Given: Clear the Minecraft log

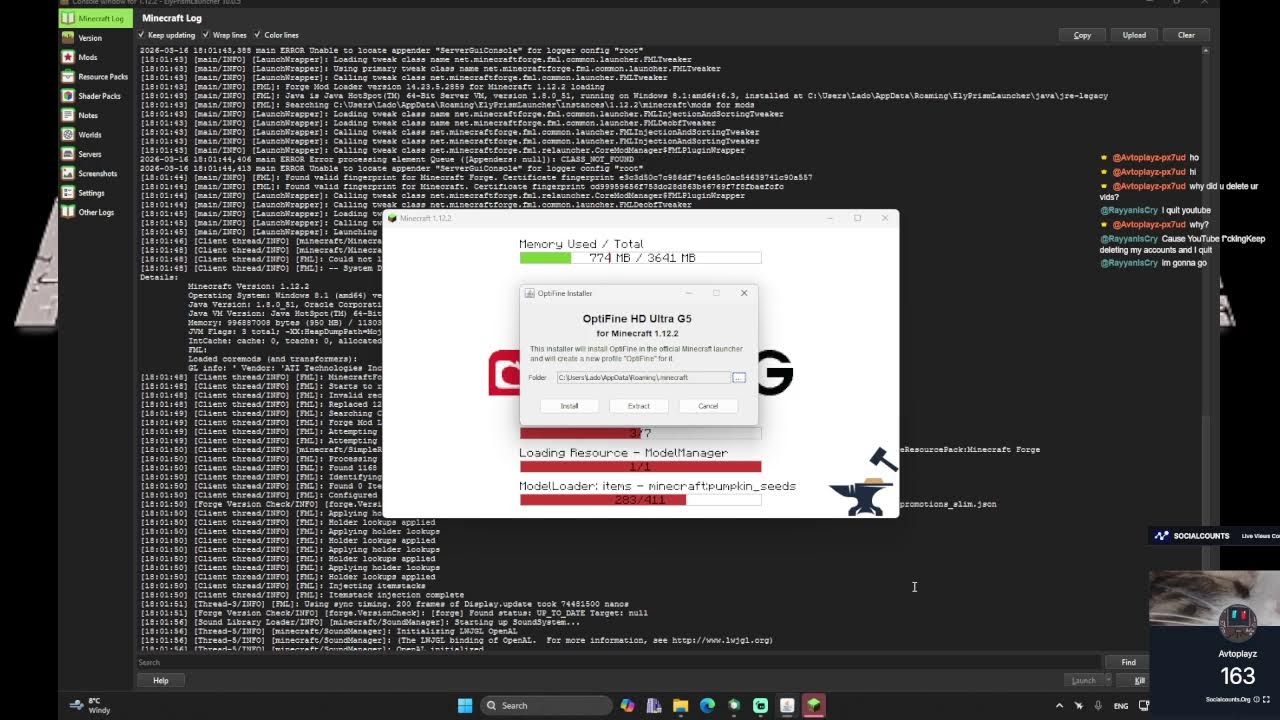Looking at the screenshot, I should (1186, 35).
